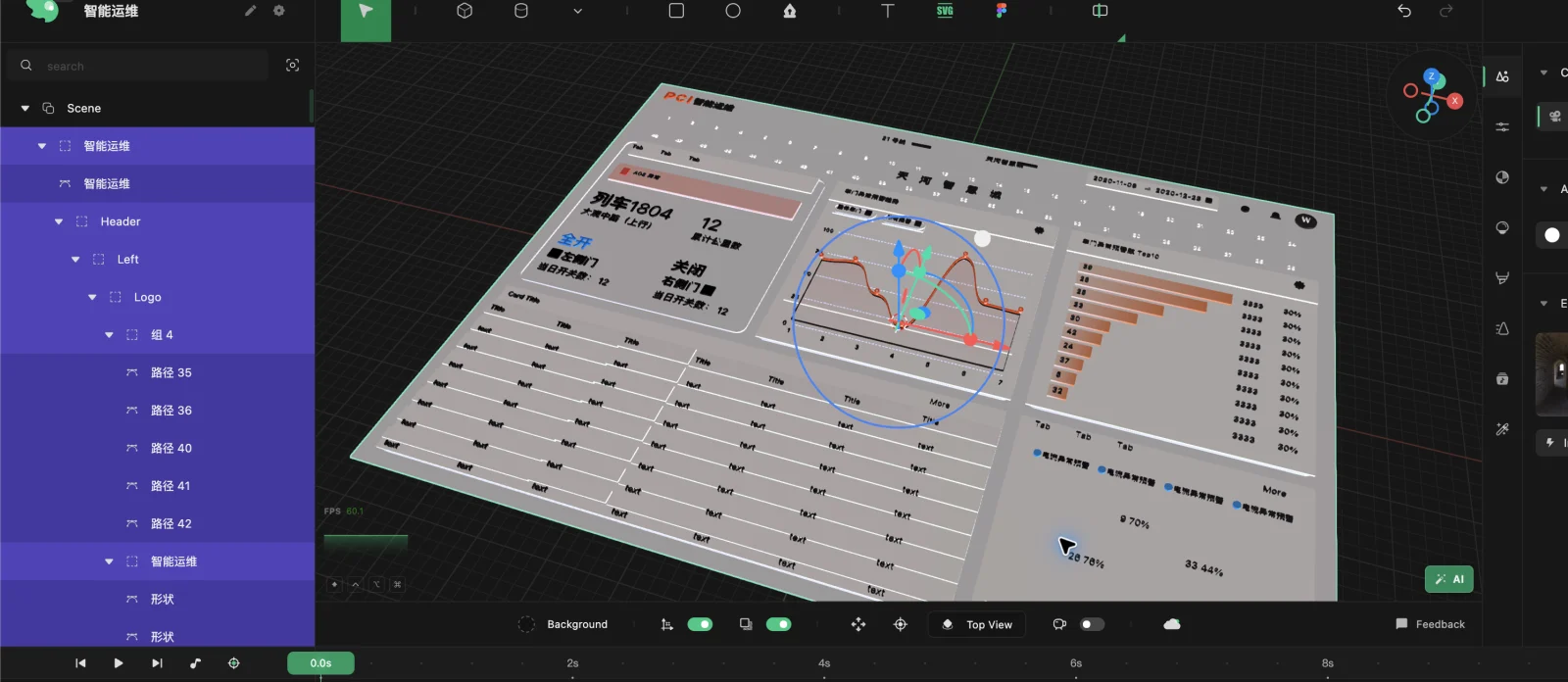
Task: Collapse the Scene tree
Action: pos(25,108)
